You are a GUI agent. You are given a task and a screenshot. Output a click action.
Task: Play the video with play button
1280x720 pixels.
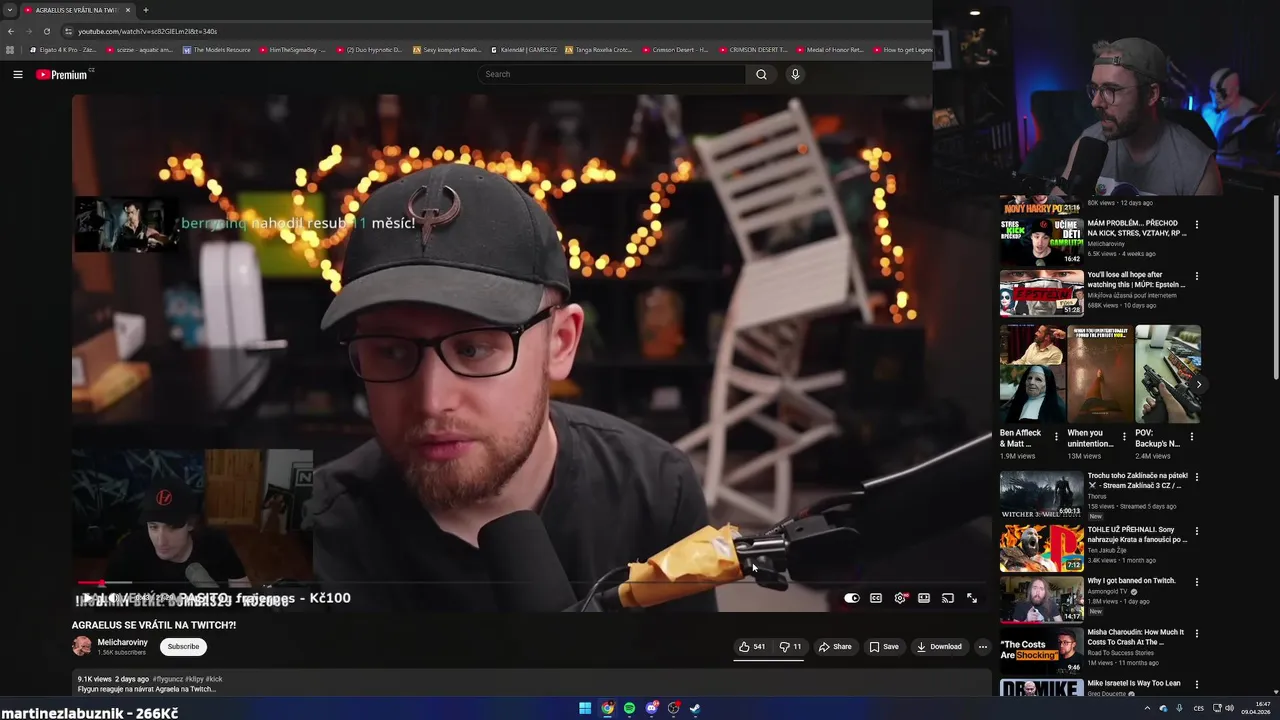click(87, 598)
